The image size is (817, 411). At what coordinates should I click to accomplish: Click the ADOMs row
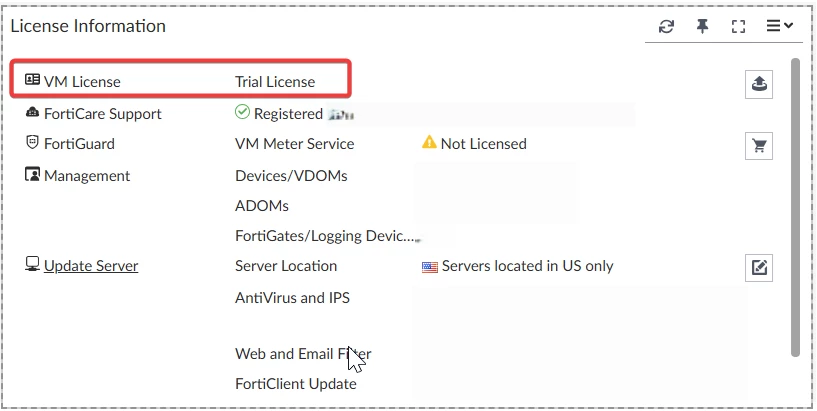coord(262,206)
